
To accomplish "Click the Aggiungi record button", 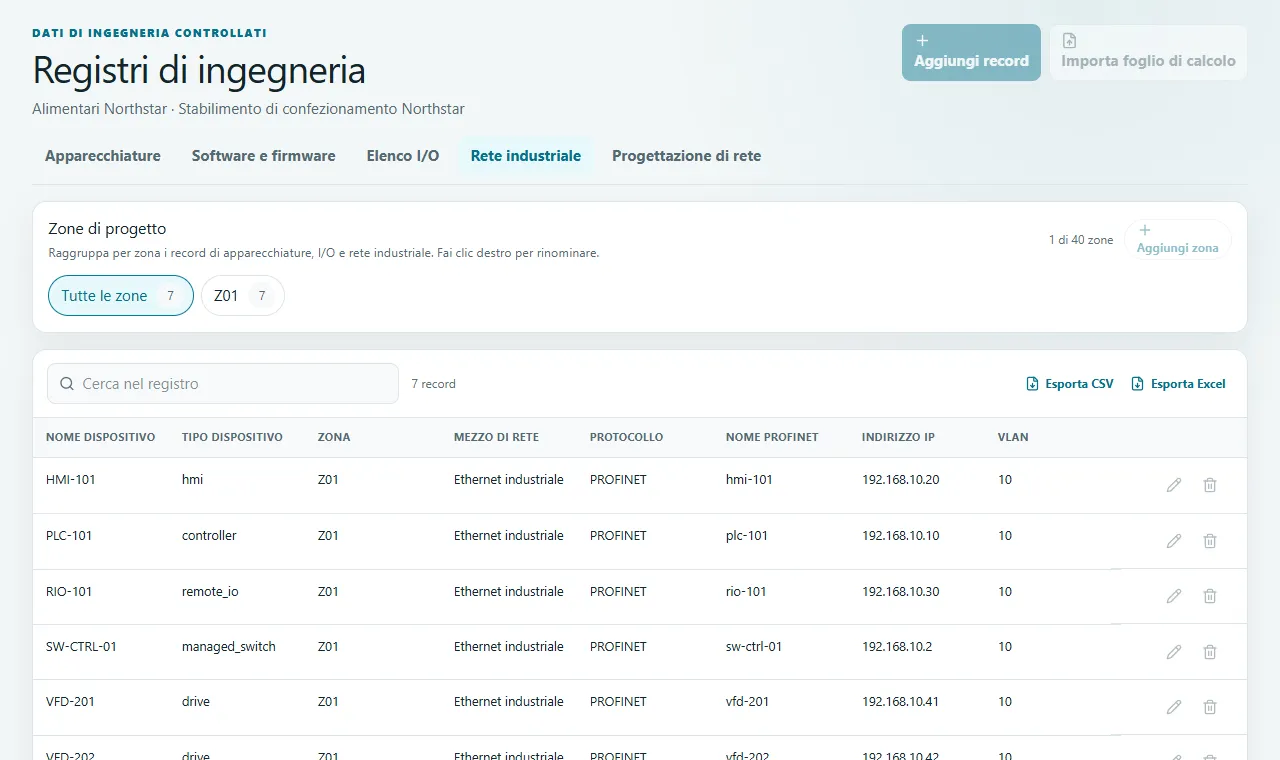I will (971, 52).
